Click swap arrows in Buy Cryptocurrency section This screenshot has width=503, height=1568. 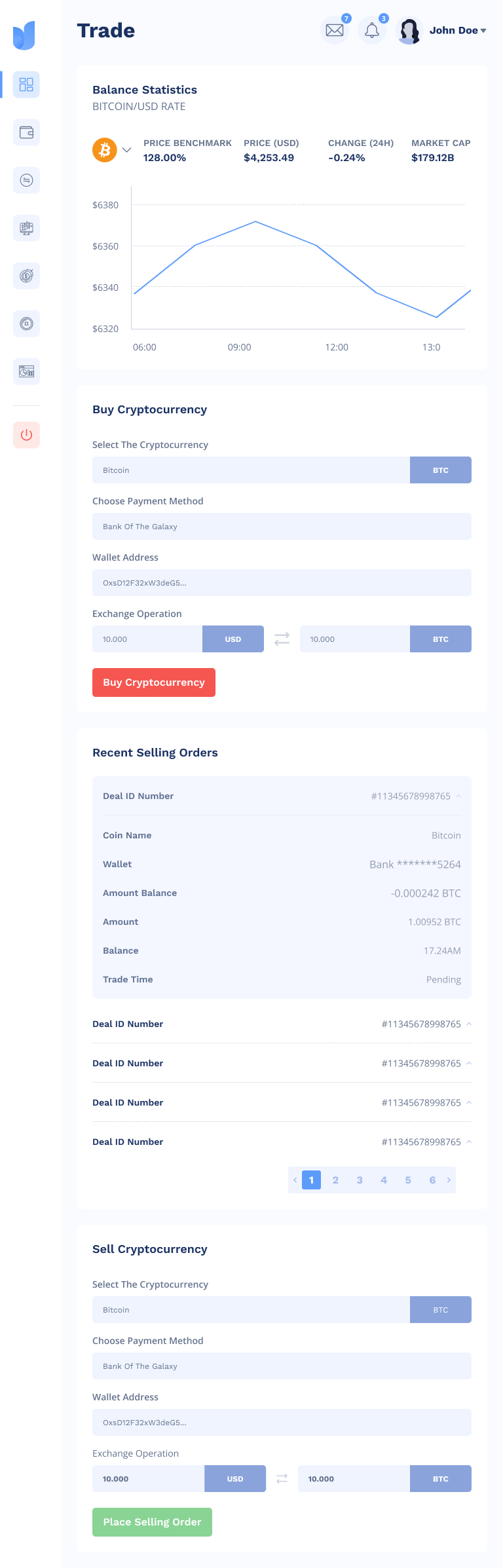(x=282, y=639)
